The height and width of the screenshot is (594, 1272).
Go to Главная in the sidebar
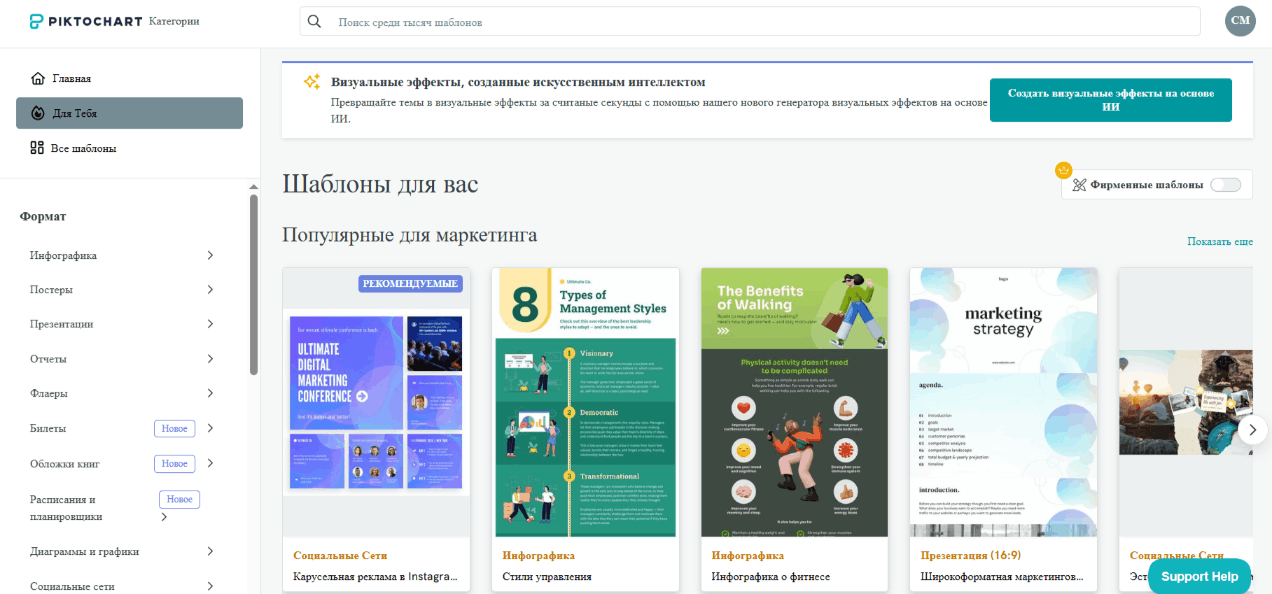pyautogui.click(x=129, y=78)
